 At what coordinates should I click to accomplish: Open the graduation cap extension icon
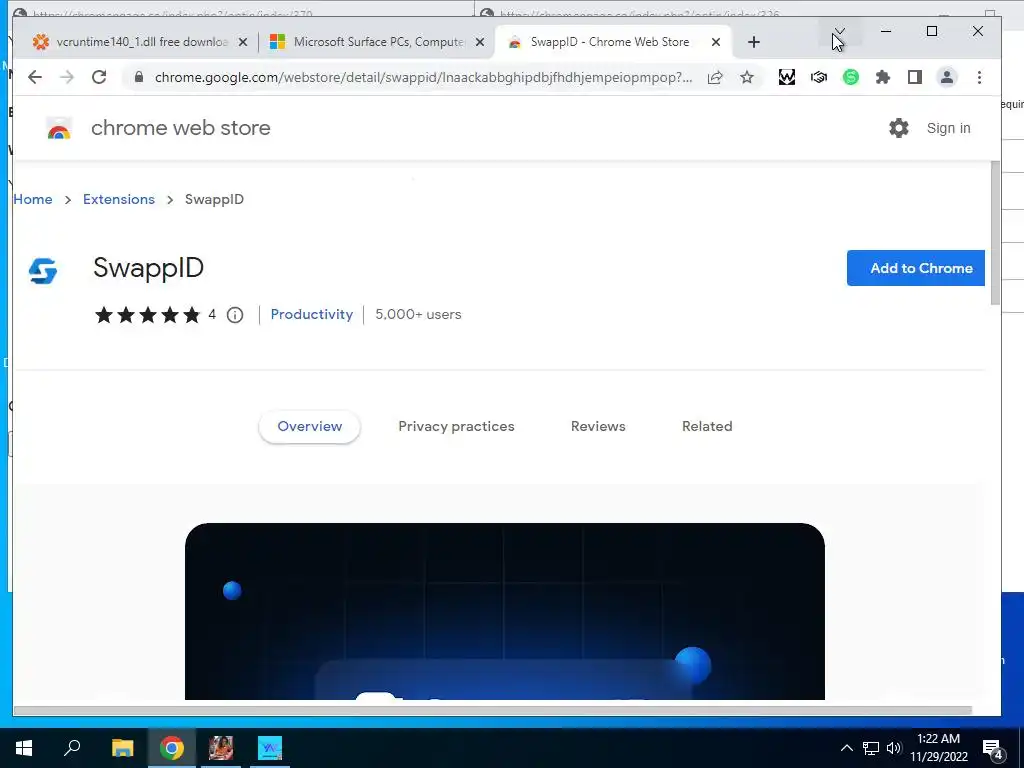tap(819, 77)
